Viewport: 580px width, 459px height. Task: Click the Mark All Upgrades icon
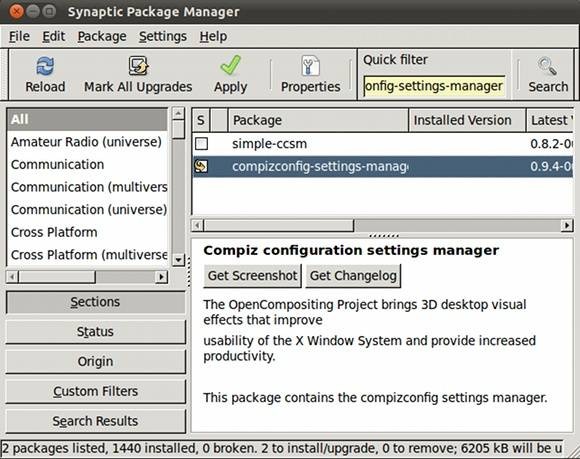[x=138, y=66]
